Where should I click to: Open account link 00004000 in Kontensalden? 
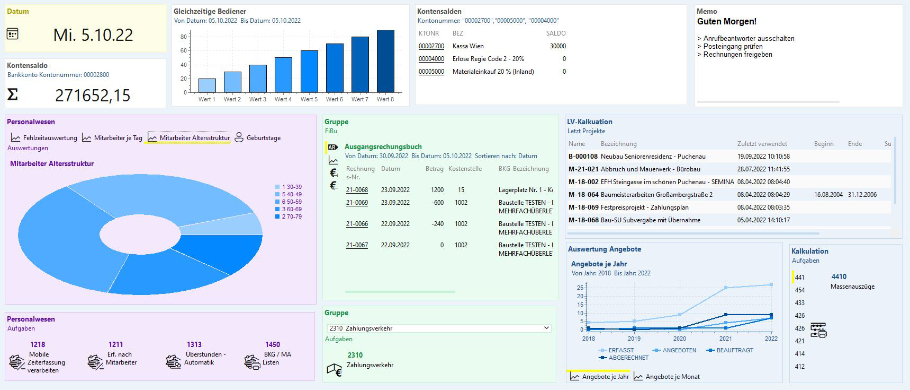(431, 59)
